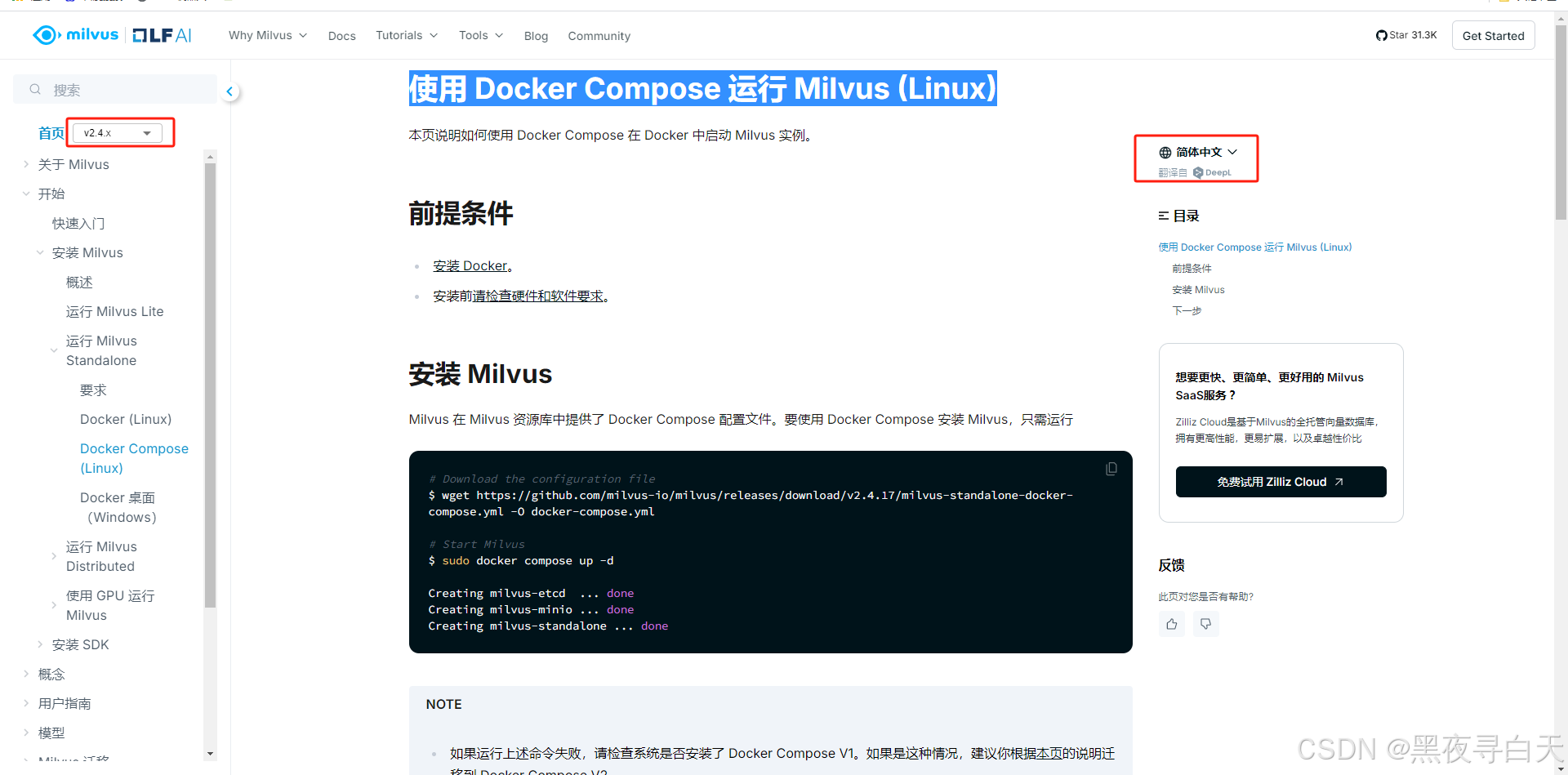Click the 目录 table-of-contents icon

[x=1164, y=215]
